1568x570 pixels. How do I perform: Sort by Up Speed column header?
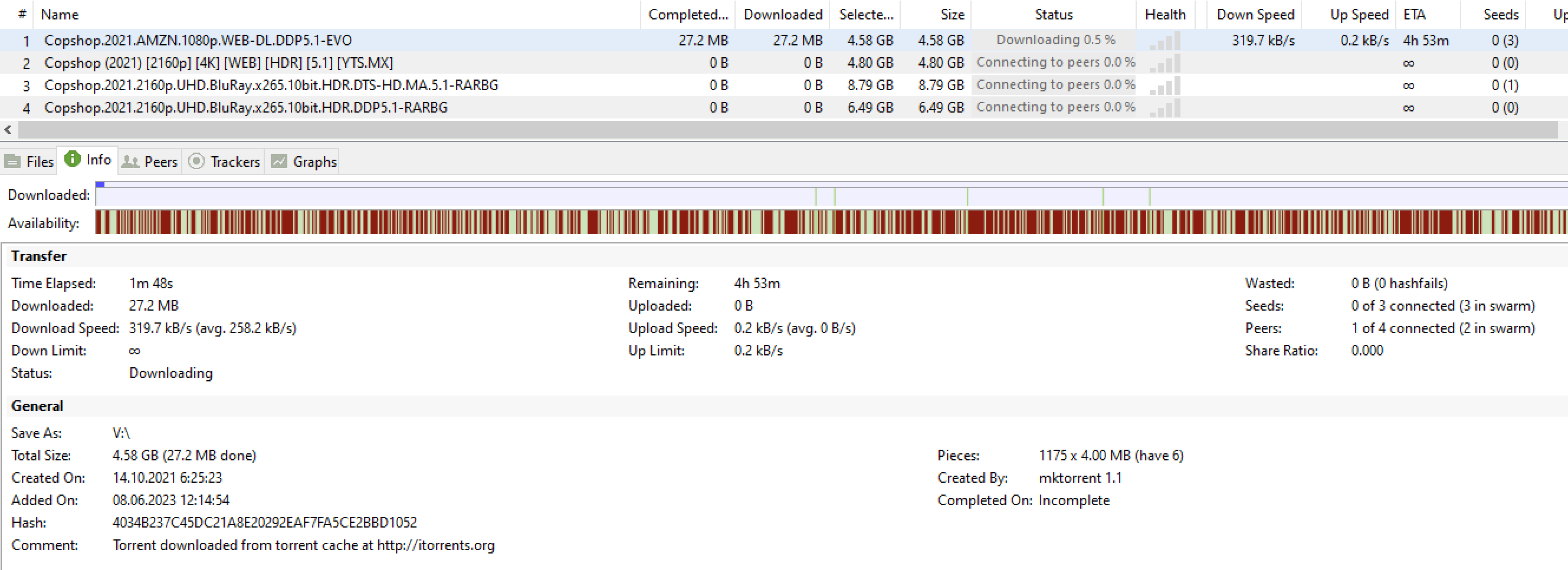[1349, 15]
